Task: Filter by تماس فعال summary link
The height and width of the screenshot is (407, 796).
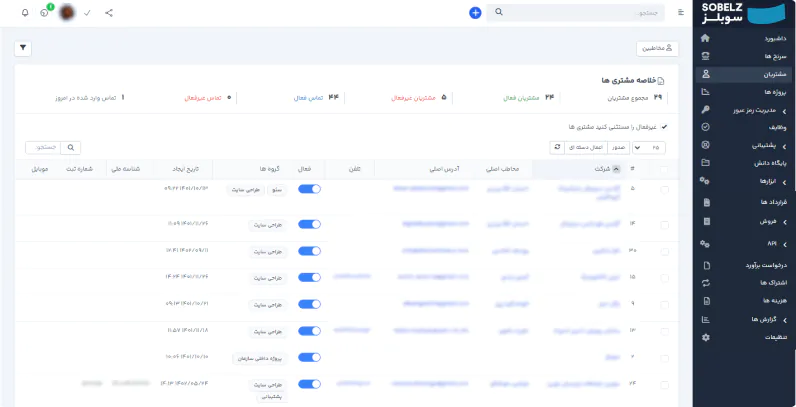Action: coord(308,98)
